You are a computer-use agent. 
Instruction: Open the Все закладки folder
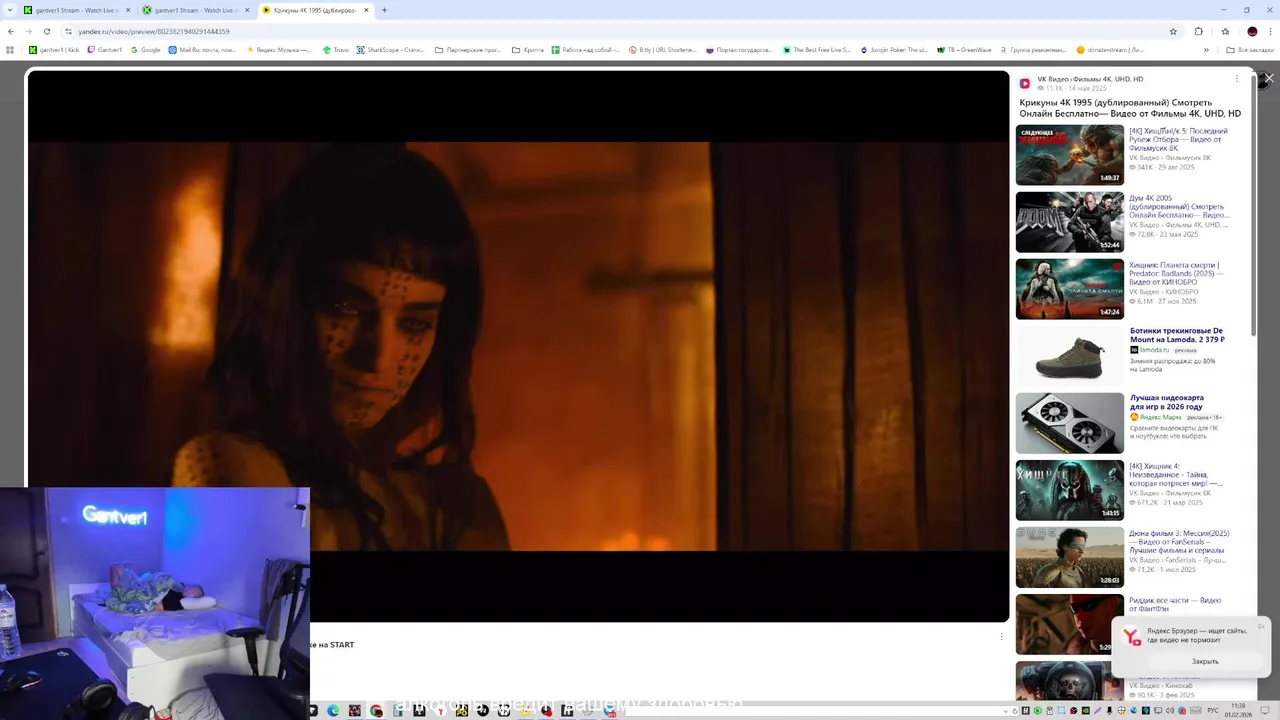click(1250, 49)
